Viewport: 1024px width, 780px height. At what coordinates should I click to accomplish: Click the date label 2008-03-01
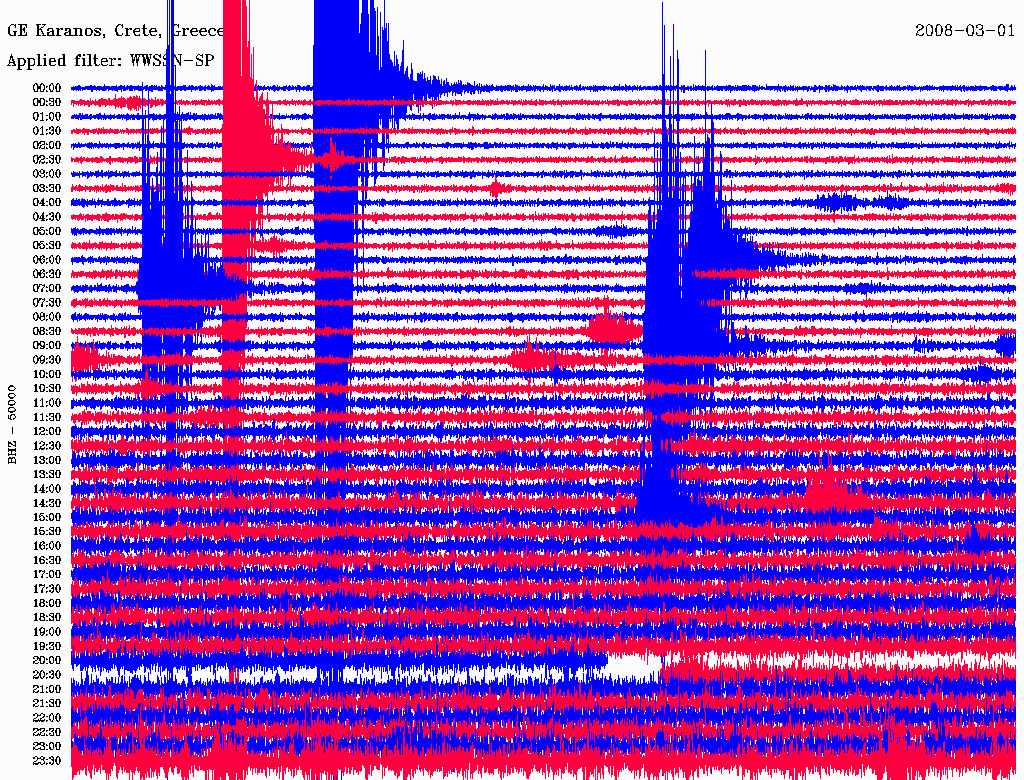[x=965, y=31]
